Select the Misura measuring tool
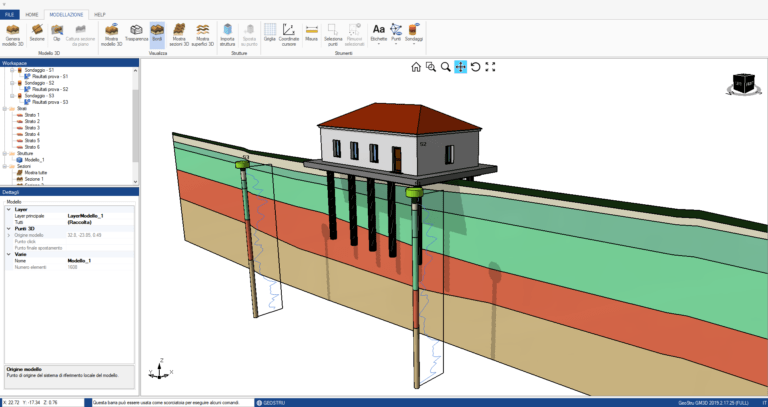The image size is (768, 407). [314, 30]
